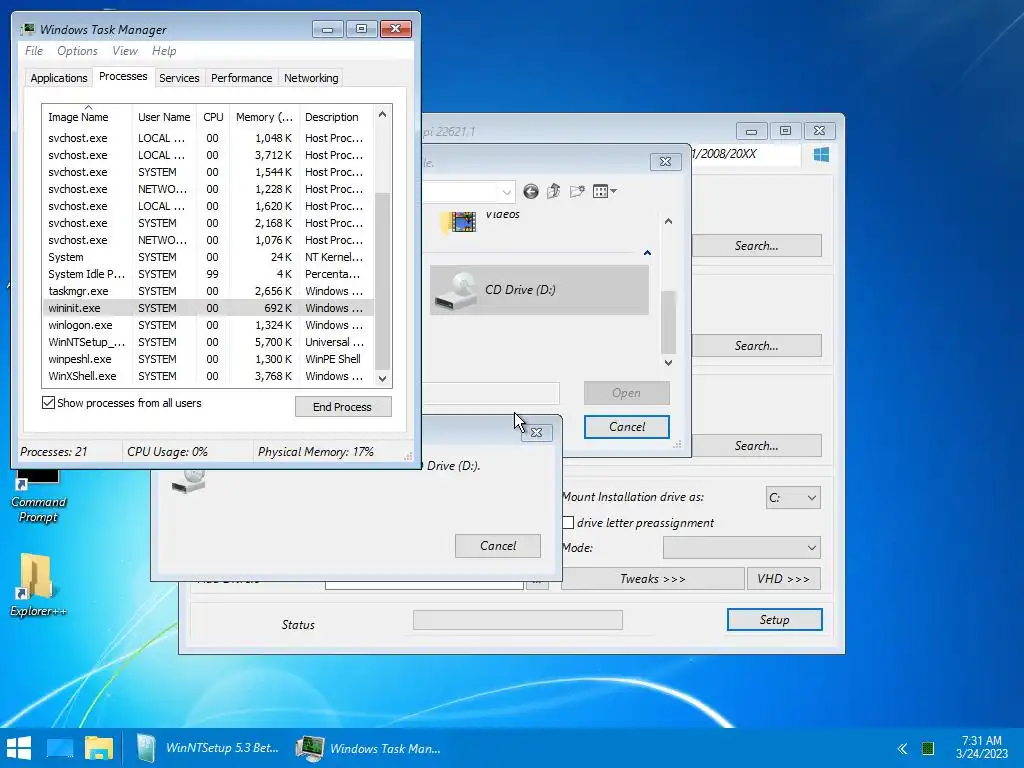1024x768 pixels.
Task: Enable drive letter preassignment checkbox
Action: point(568,522)
